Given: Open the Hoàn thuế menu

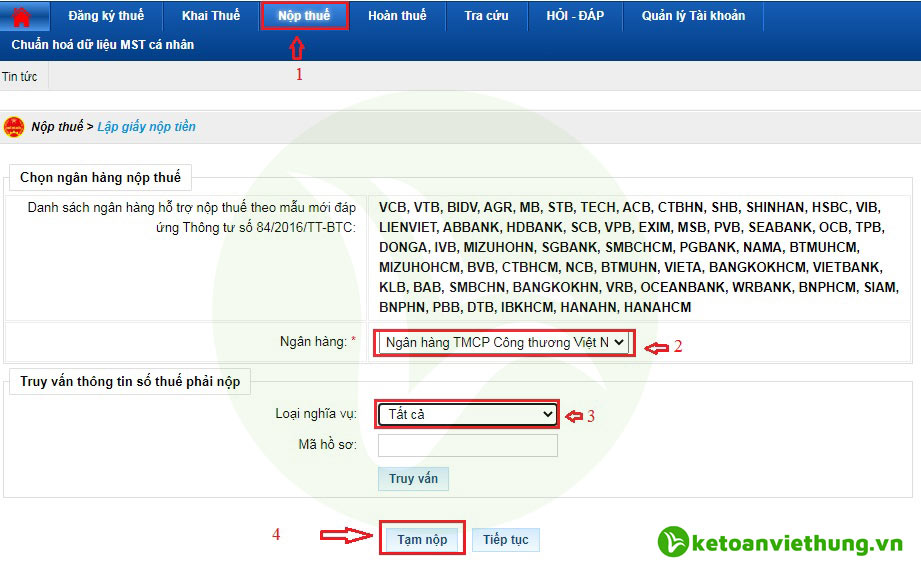Looking at the screenshot, I should click(397, 16).
